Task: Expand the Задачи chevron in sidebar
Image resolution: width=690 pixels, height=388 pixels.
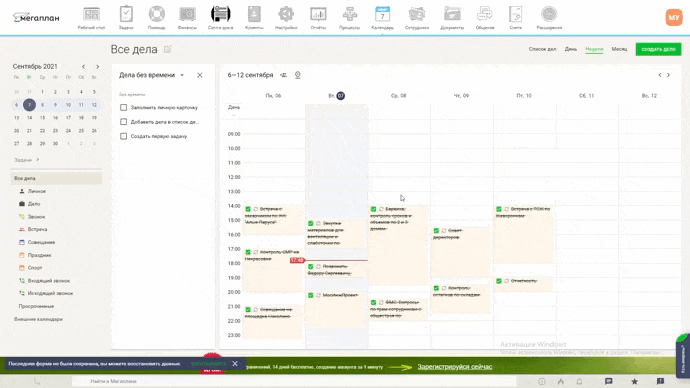Action: pyautogui.click(x=38, y=160)
